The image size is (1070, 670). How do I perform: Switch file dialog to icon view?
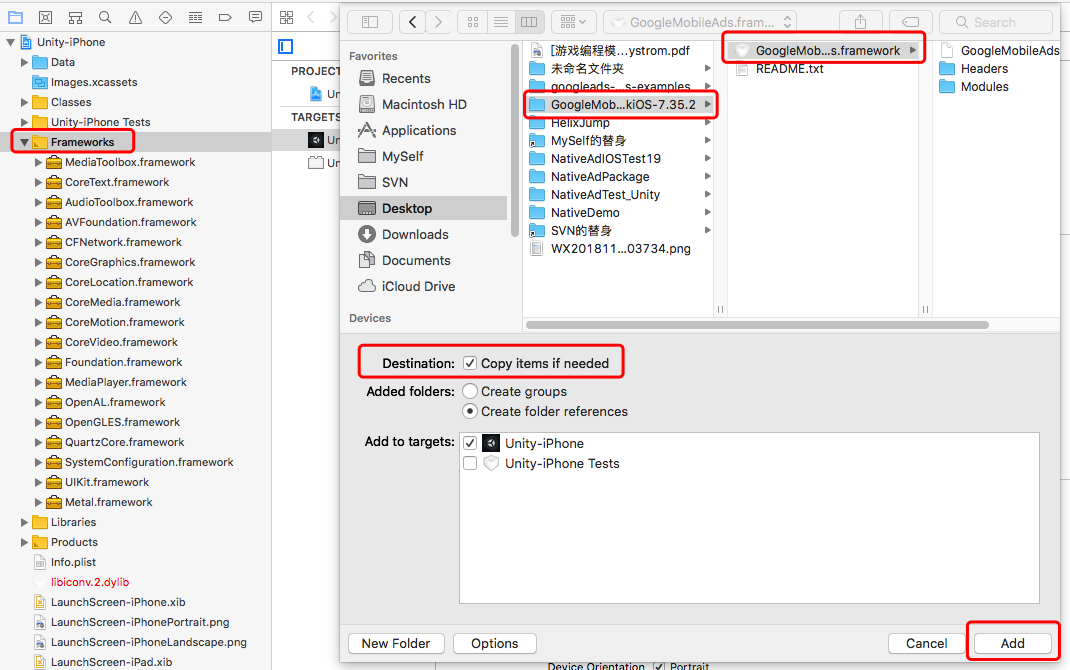tap(472, 23)
